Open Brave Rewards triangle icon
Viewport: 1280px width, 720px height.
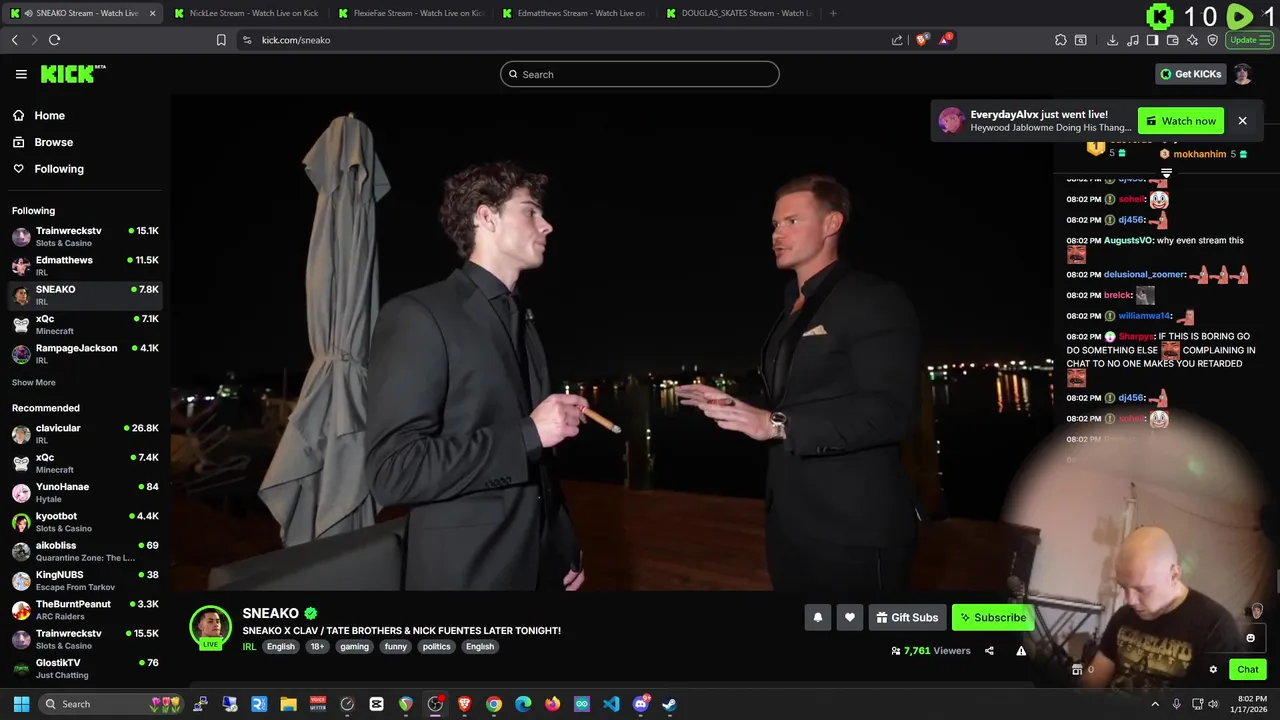[x=945, y=40]
